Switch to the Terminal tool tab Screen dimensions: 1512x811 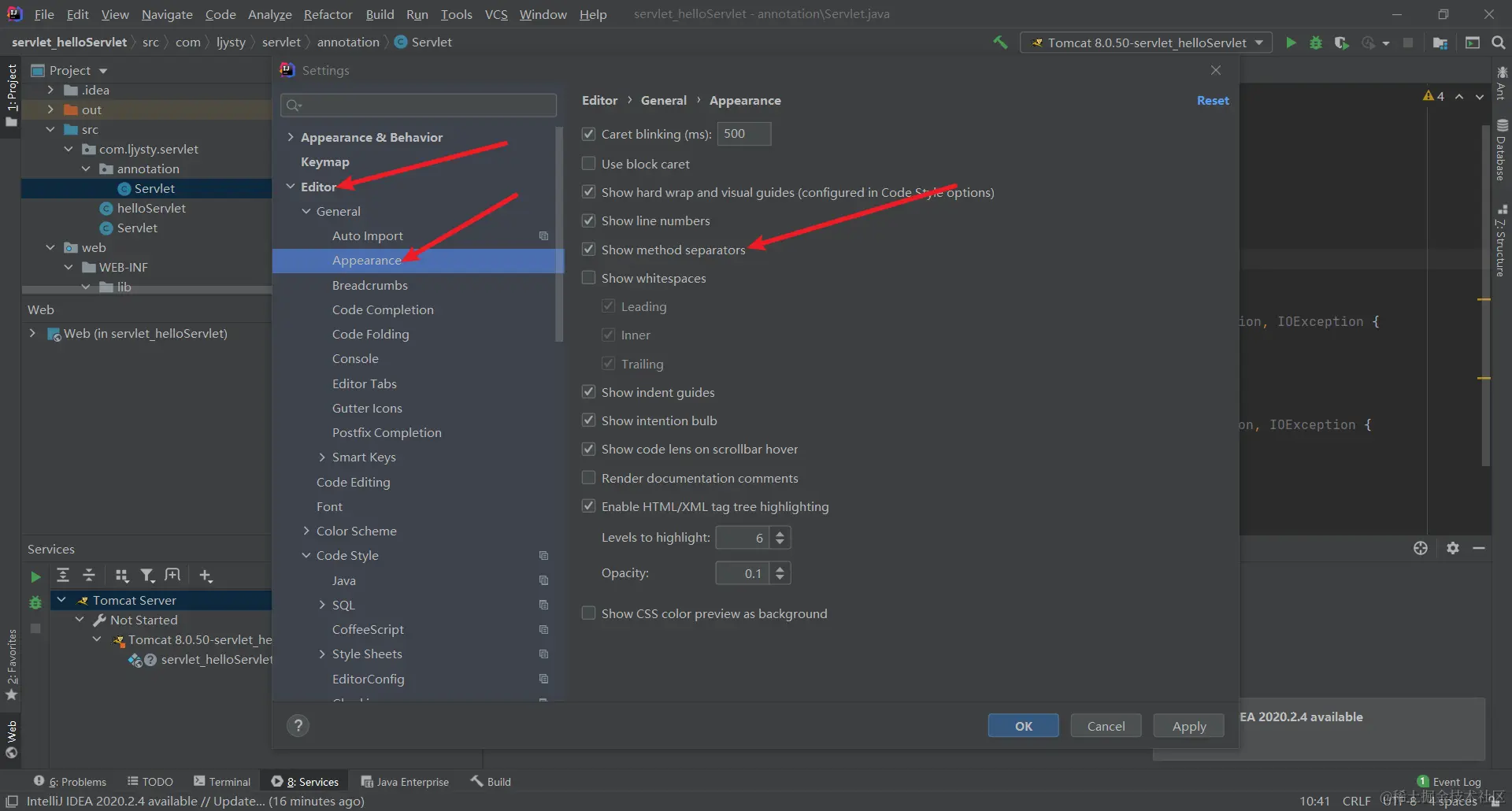coord(222,781)
